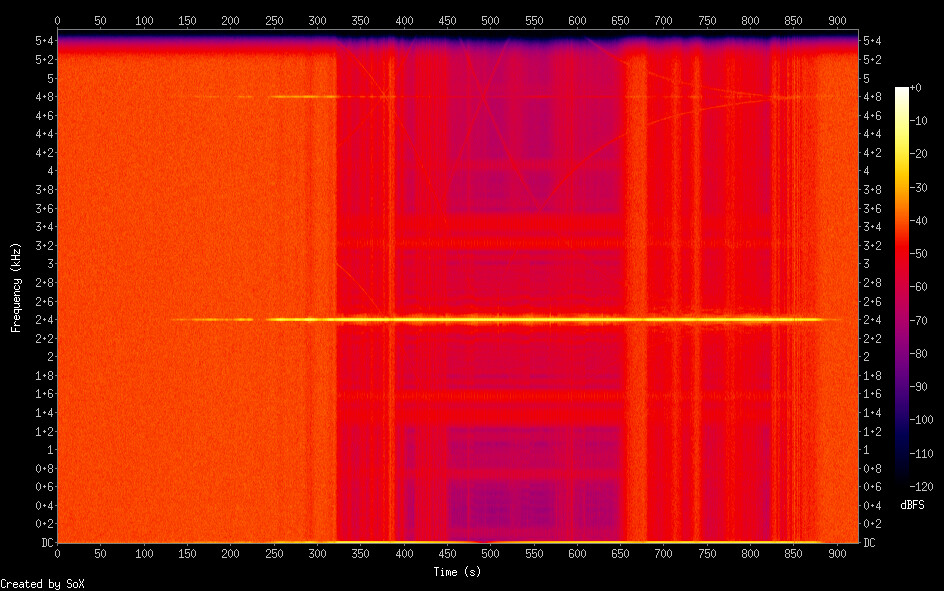Click the 0 tick on the bottom time axis
Image resolution: width=944 pixels, height=591 pixels.
click(57, 553)
